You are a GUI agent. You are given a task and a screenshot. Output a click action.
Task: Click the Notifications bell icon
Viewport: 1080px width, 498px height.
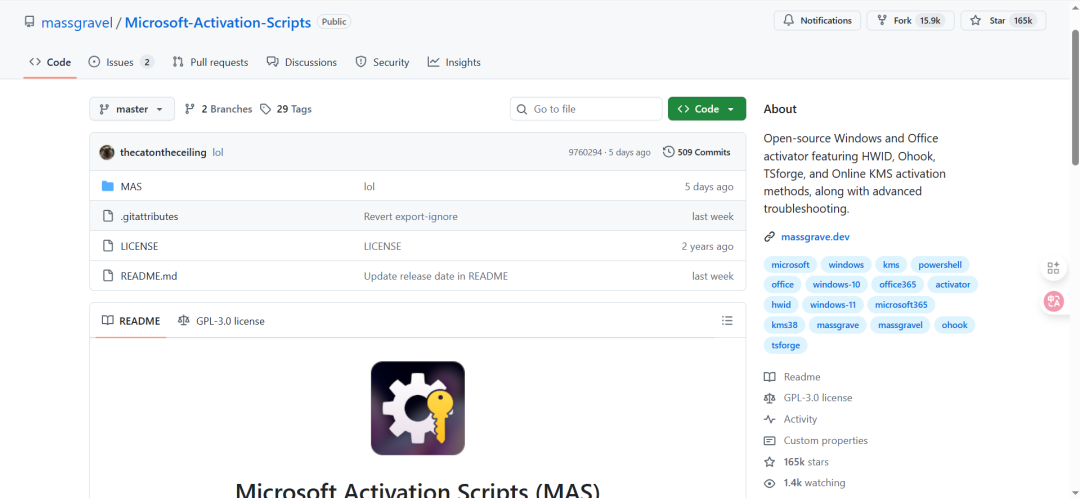(x=788, y=21)
